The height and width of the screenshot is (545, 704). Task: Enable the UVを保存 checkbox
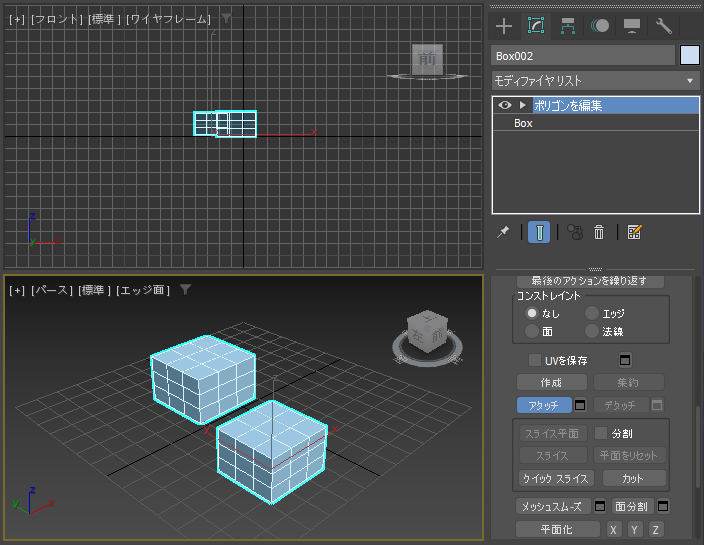pyautogui.click(x=534, y=360)
